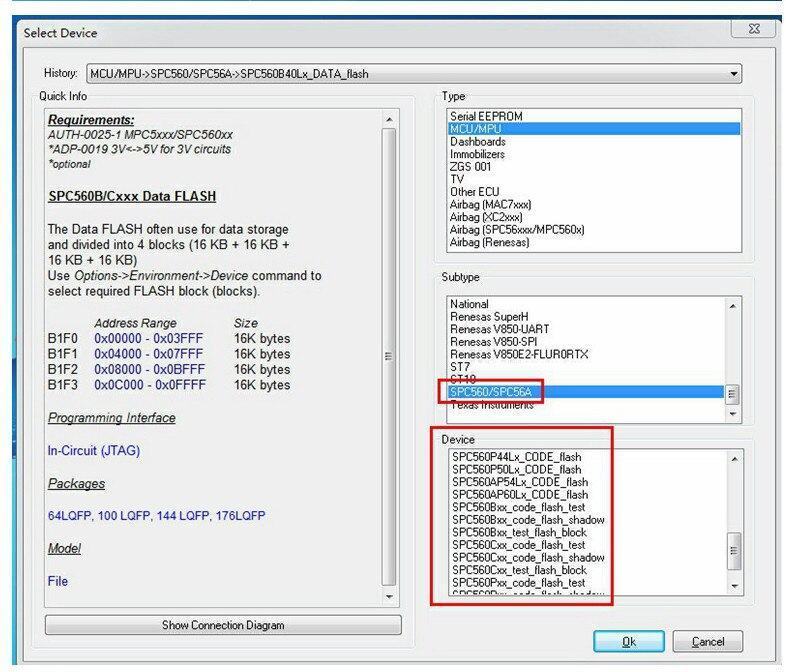786x672 pixels.
Task: Click the Cancel button
Action: tap(707, 642)
